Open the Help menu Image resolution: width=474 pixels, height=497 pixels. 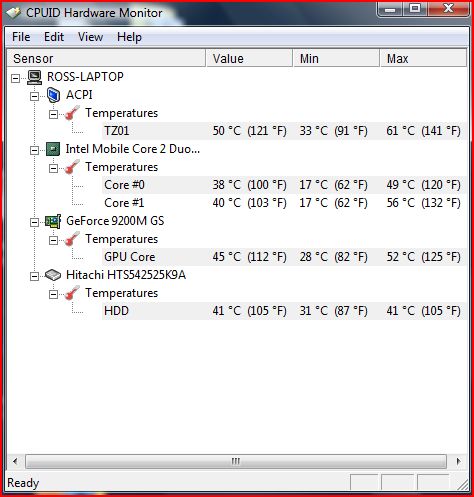pyautogui.click(x=129, y=37)
